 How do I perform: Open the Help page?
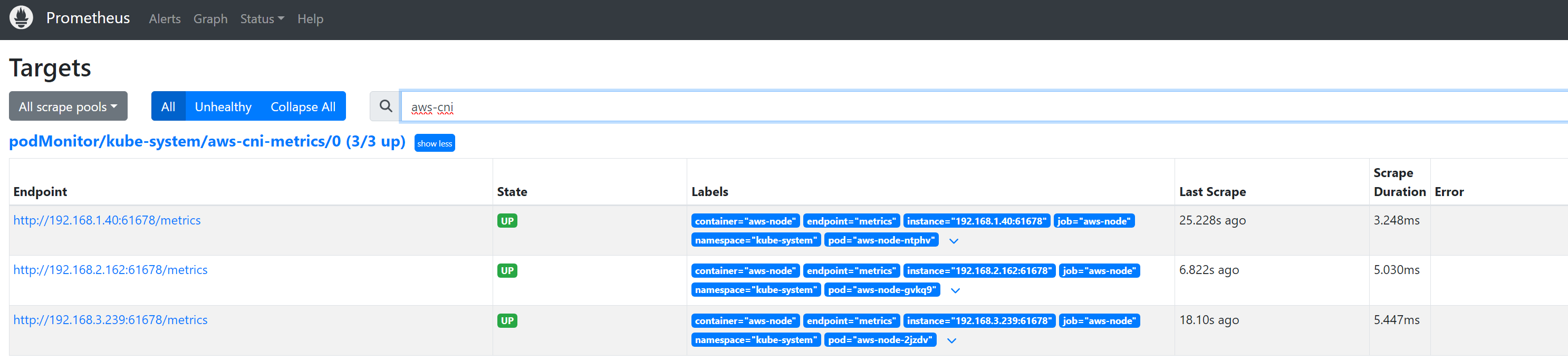311,19
